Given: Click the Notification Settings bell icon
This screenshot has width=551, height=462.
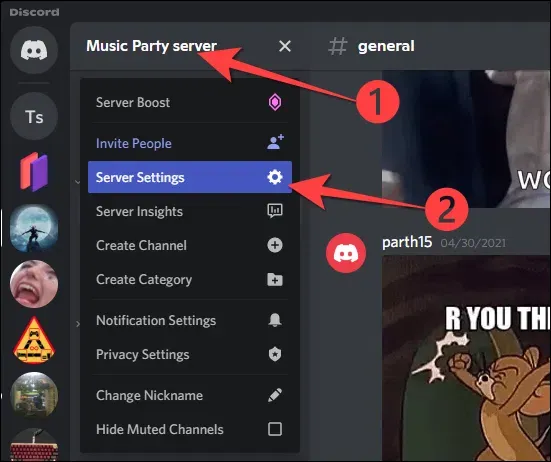Looking at the screenshot, I should (x=275, y=320).
